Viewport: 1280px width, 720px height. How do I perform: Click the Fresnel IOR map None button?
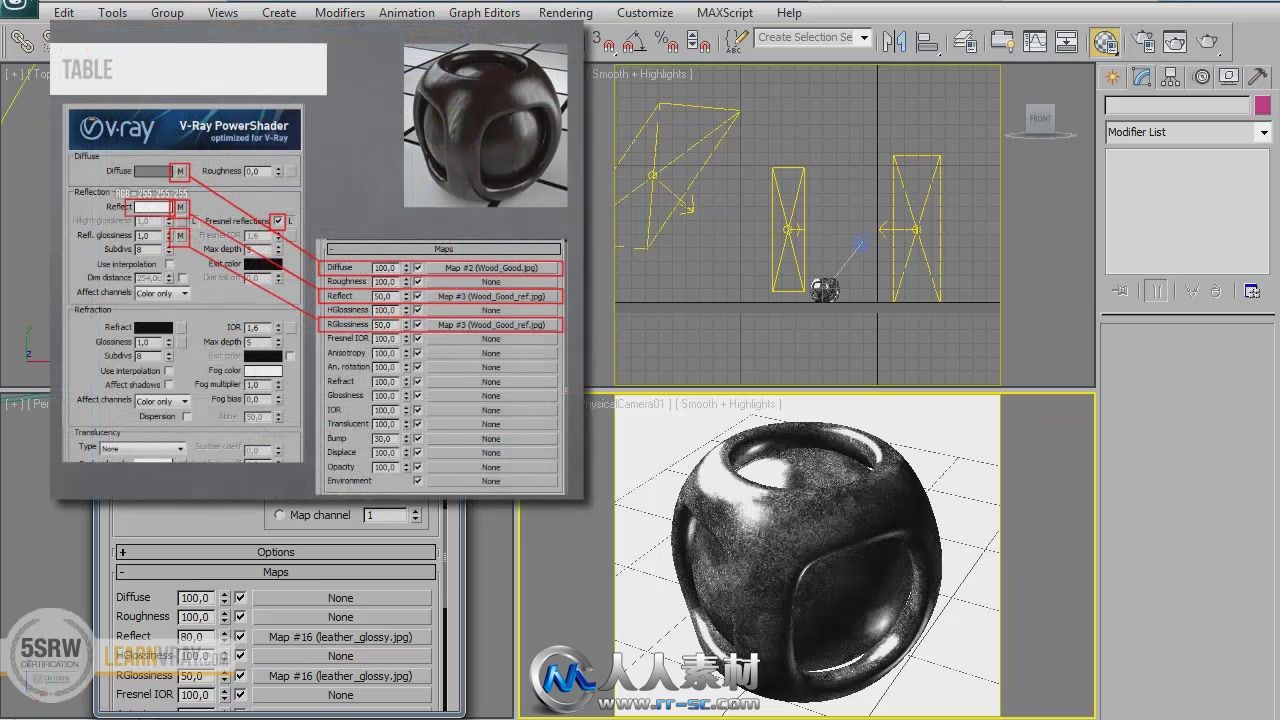pyautogui.click(x=341, y=695)
